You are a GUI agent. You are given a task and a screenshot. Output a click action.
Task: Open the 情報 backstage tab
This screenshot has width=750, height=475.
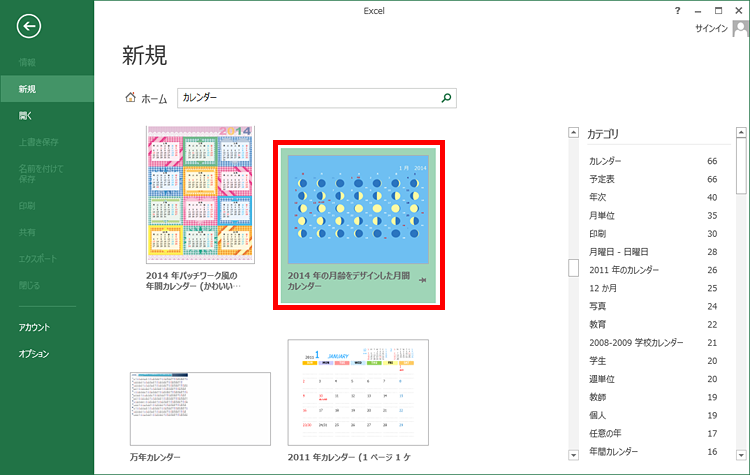27,62
